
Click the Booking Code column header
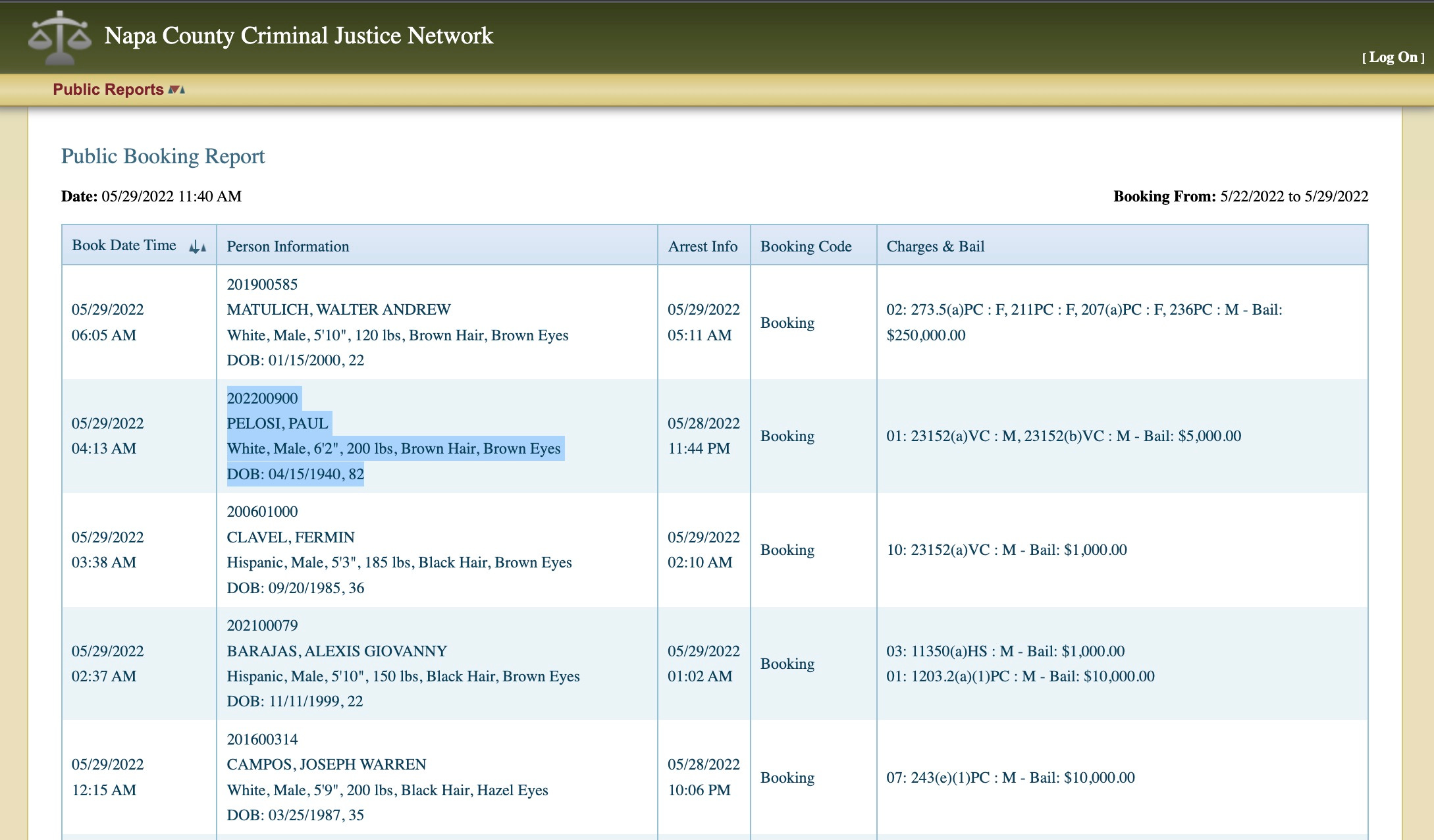[x=806, y=246]
